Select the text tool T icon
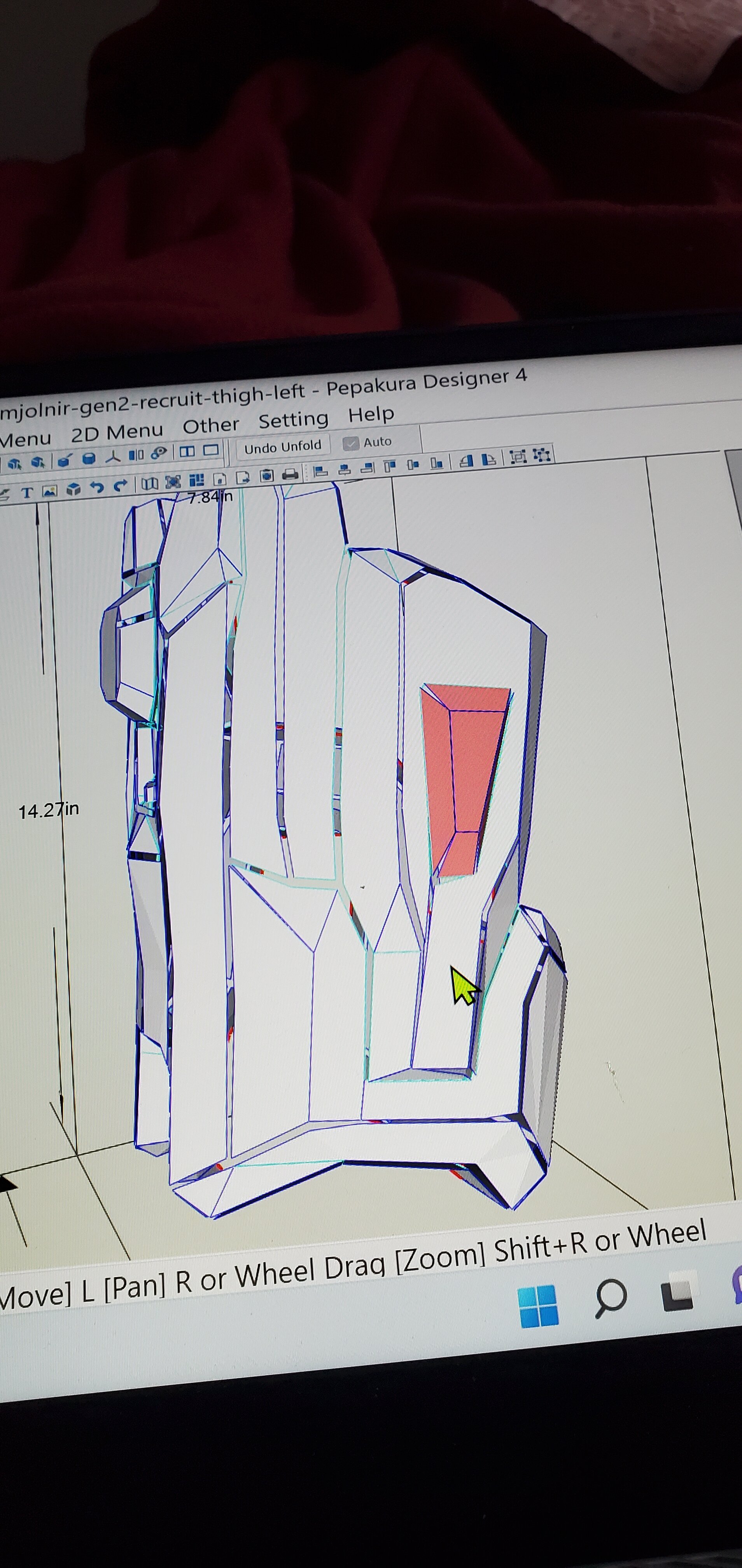The width and height of the screenshot is (742, 1568). (27, 492)
